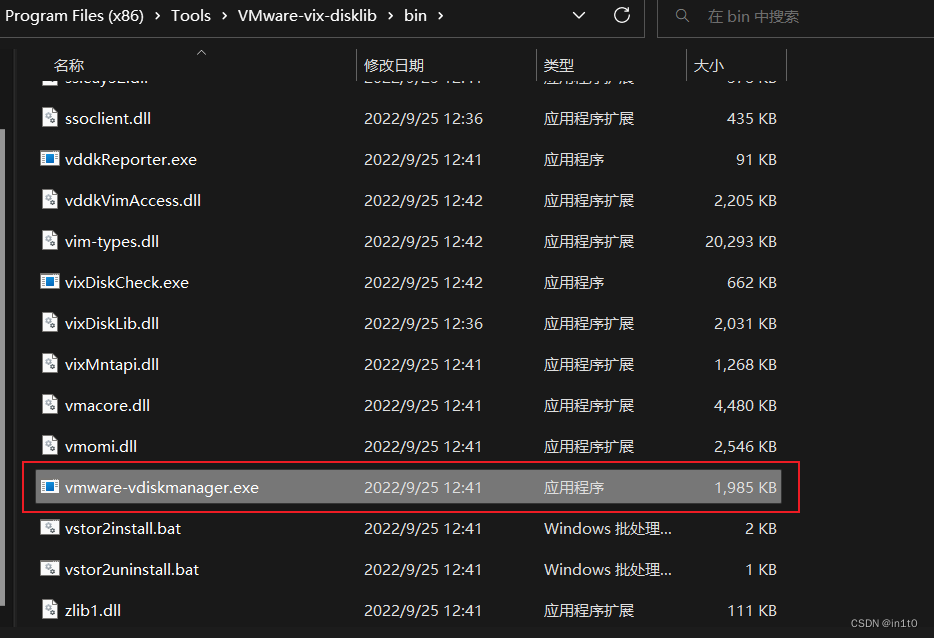The height and width of the screenshot is (638, 934).
Task: Click the zlib1.dll file icon
Action: point(50,609)
